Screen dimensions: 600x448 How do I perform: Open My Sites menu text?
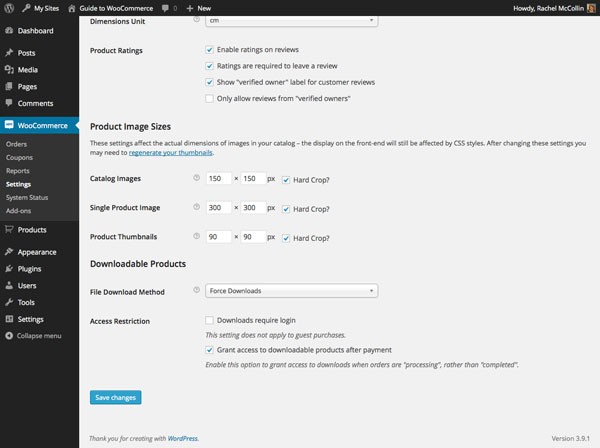coord(47,8)
